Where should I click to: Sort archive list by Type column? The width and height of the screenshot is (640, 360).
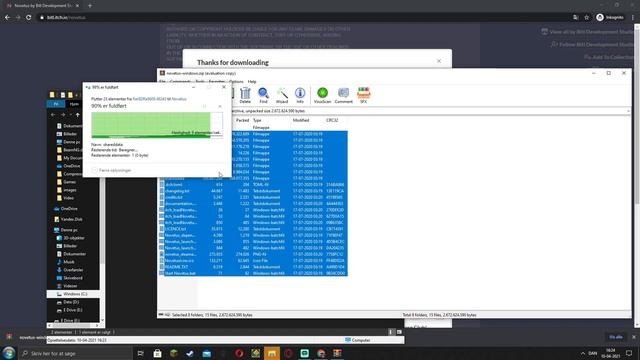tap(257, 120)
